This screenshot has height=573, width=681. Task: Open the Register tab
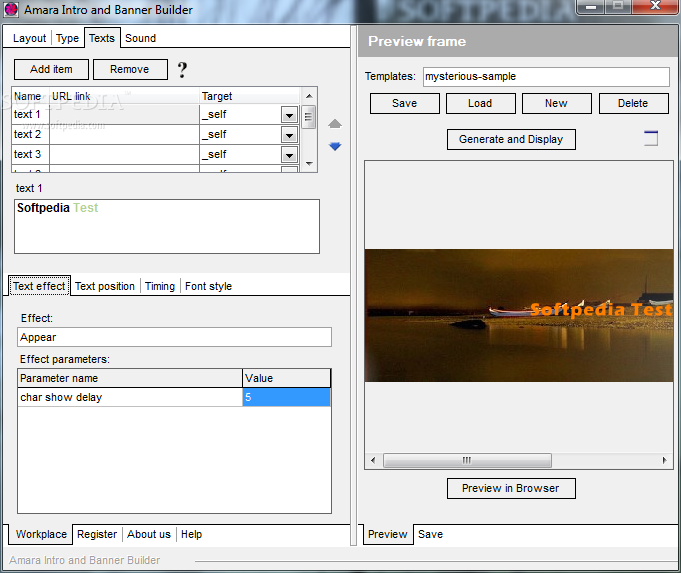[97, 534]
